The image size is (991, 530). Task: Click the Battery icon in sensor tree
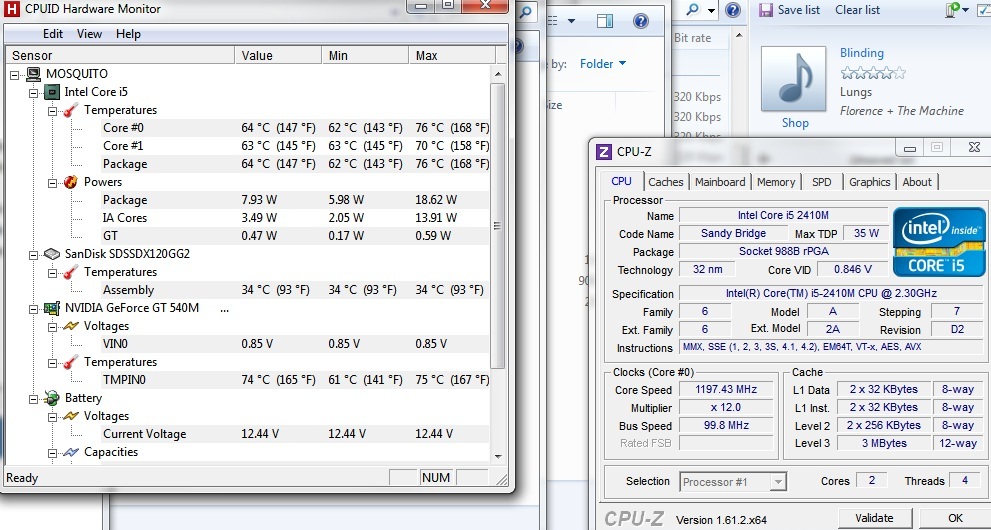[x=51, y=398]
